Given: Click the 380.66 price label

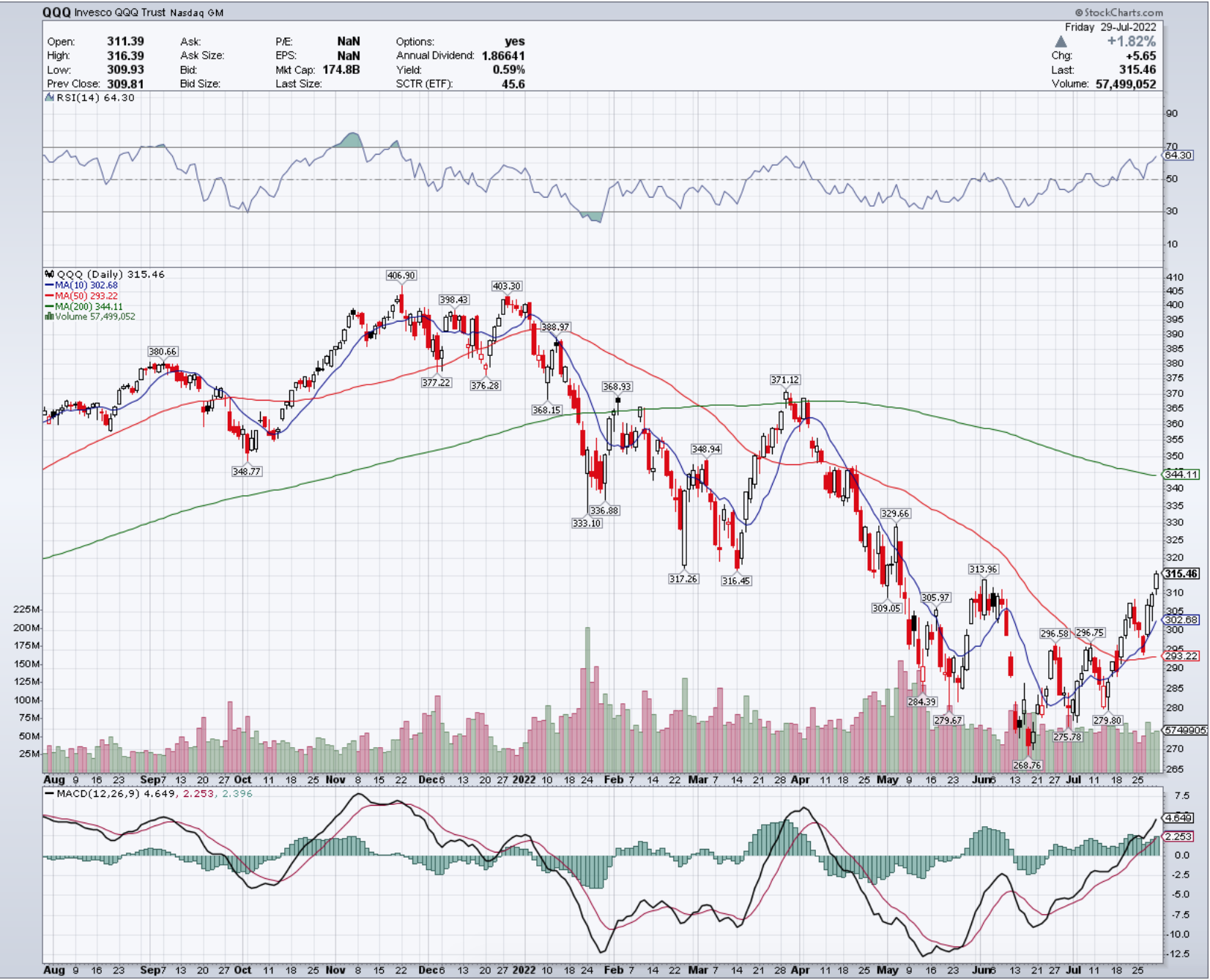Looking at the screenshot, I should pos(163,352).
